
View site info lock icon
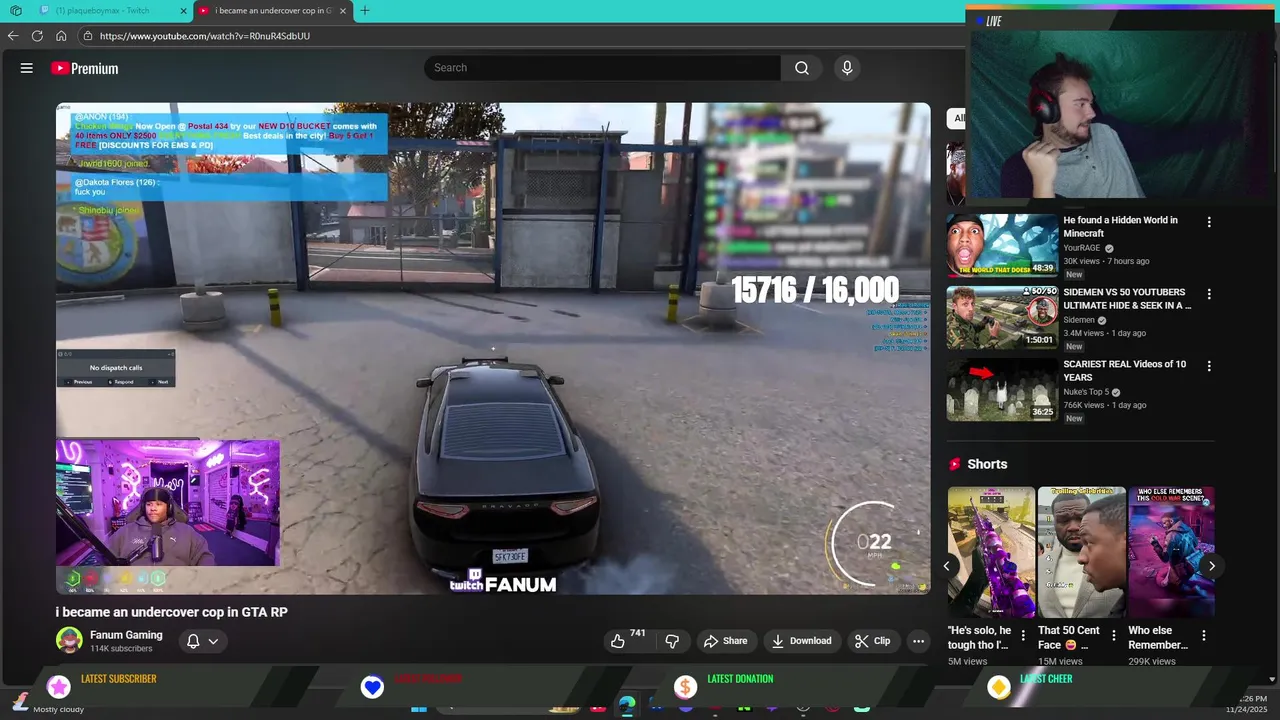coord(88,36)
